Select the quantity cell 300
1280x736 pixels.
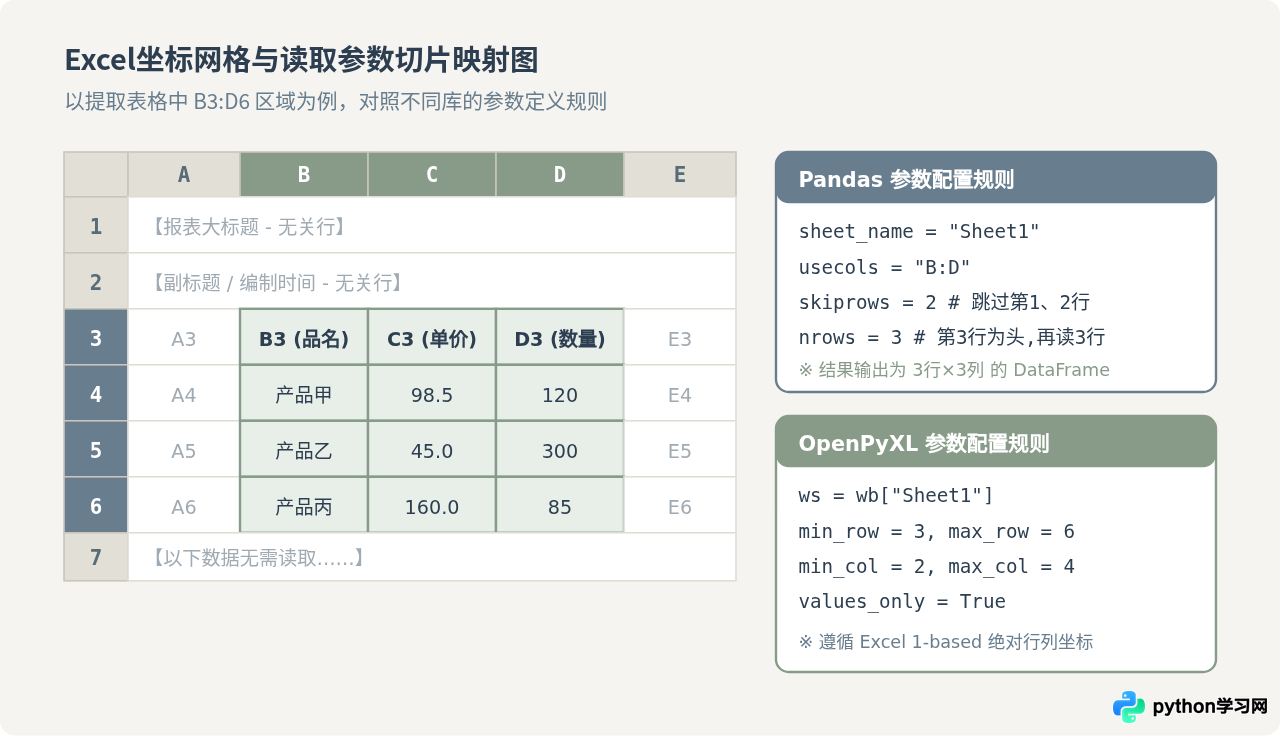pyautogui.click(x=560, y=449)
